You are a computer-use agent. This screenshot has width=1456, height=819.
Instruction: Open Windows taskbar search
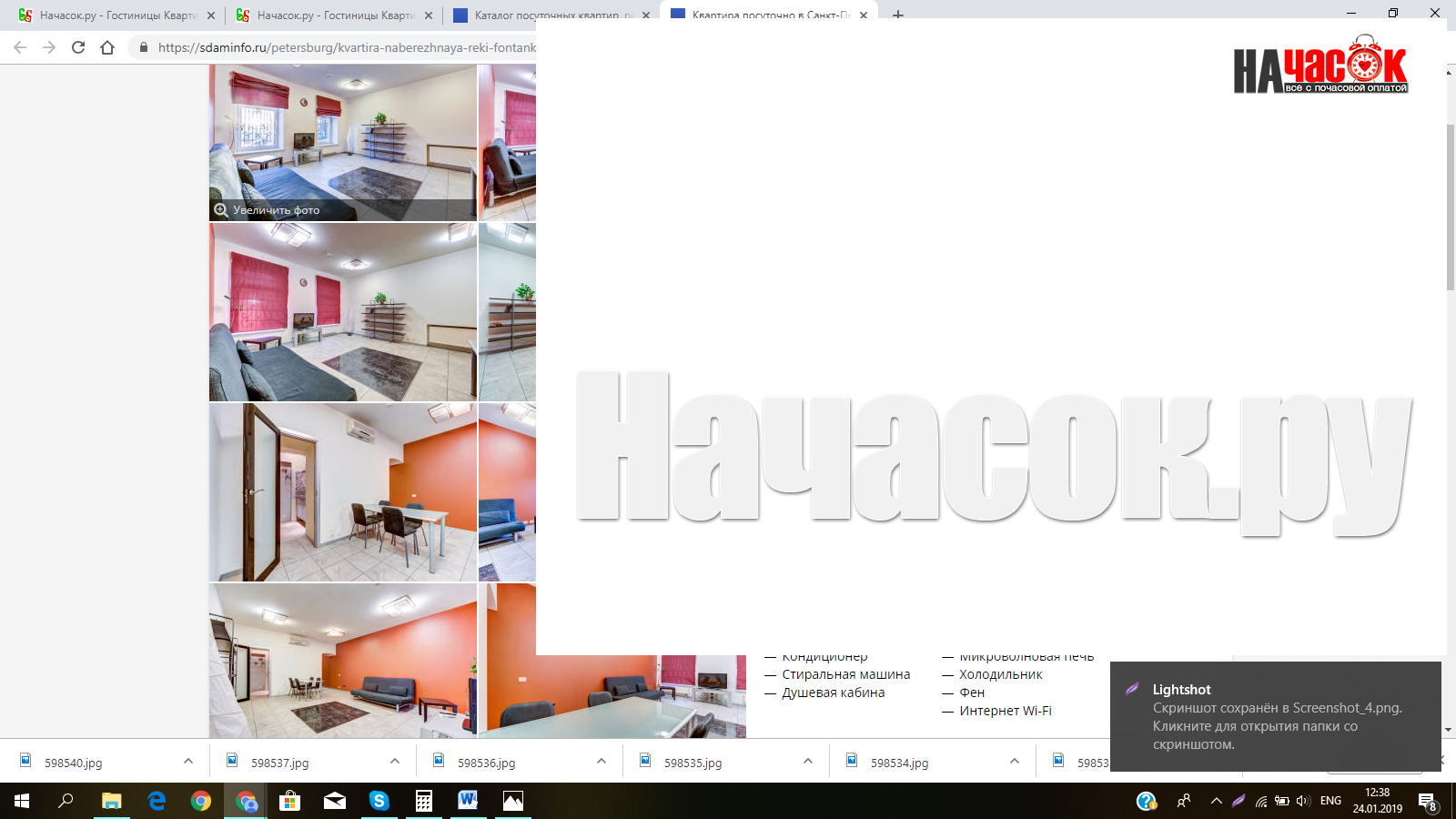(x=66, y=801)
